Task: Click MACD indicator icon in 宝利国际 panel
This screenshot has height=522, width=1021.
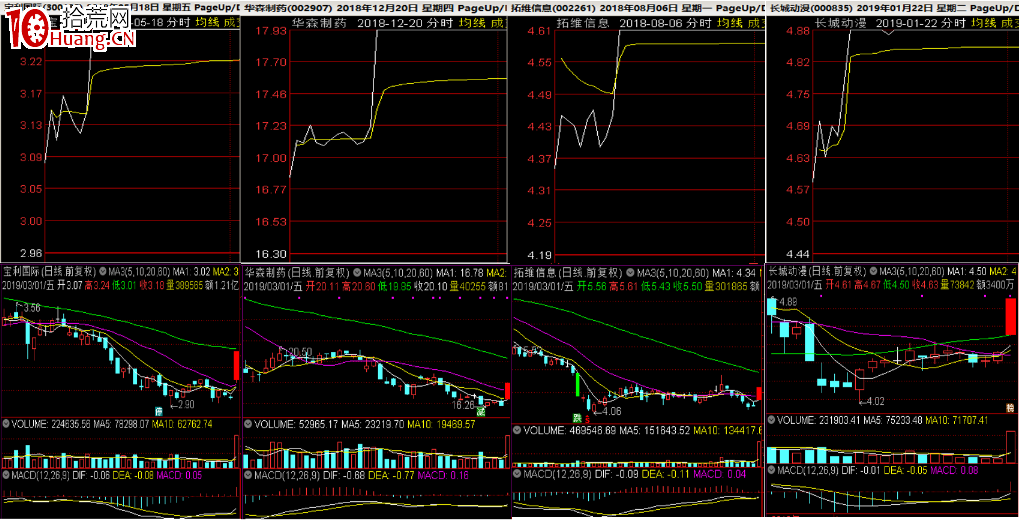Action: [x=6, y=476]
